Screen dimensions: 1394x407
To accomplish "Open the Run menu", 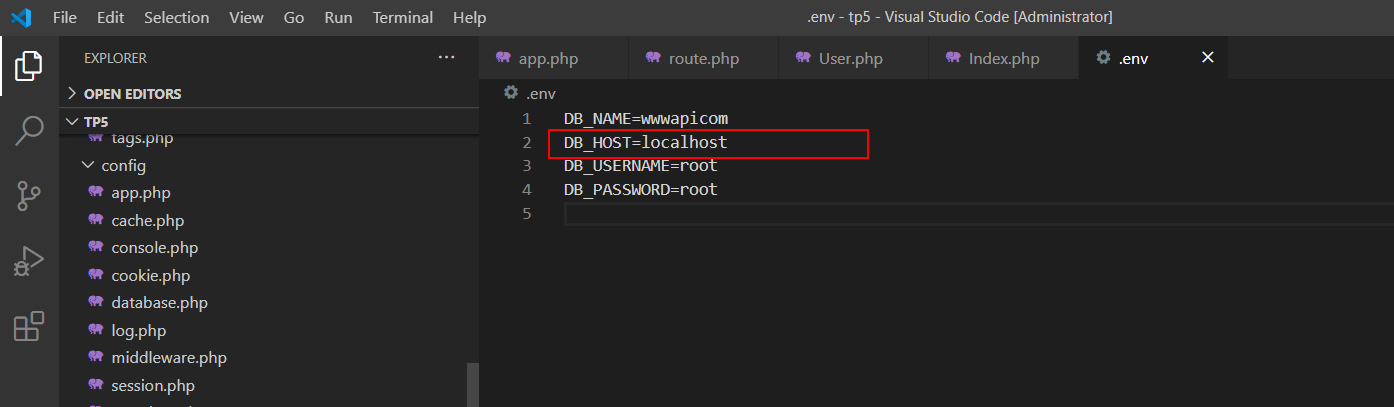I will (x=338, y=17).
